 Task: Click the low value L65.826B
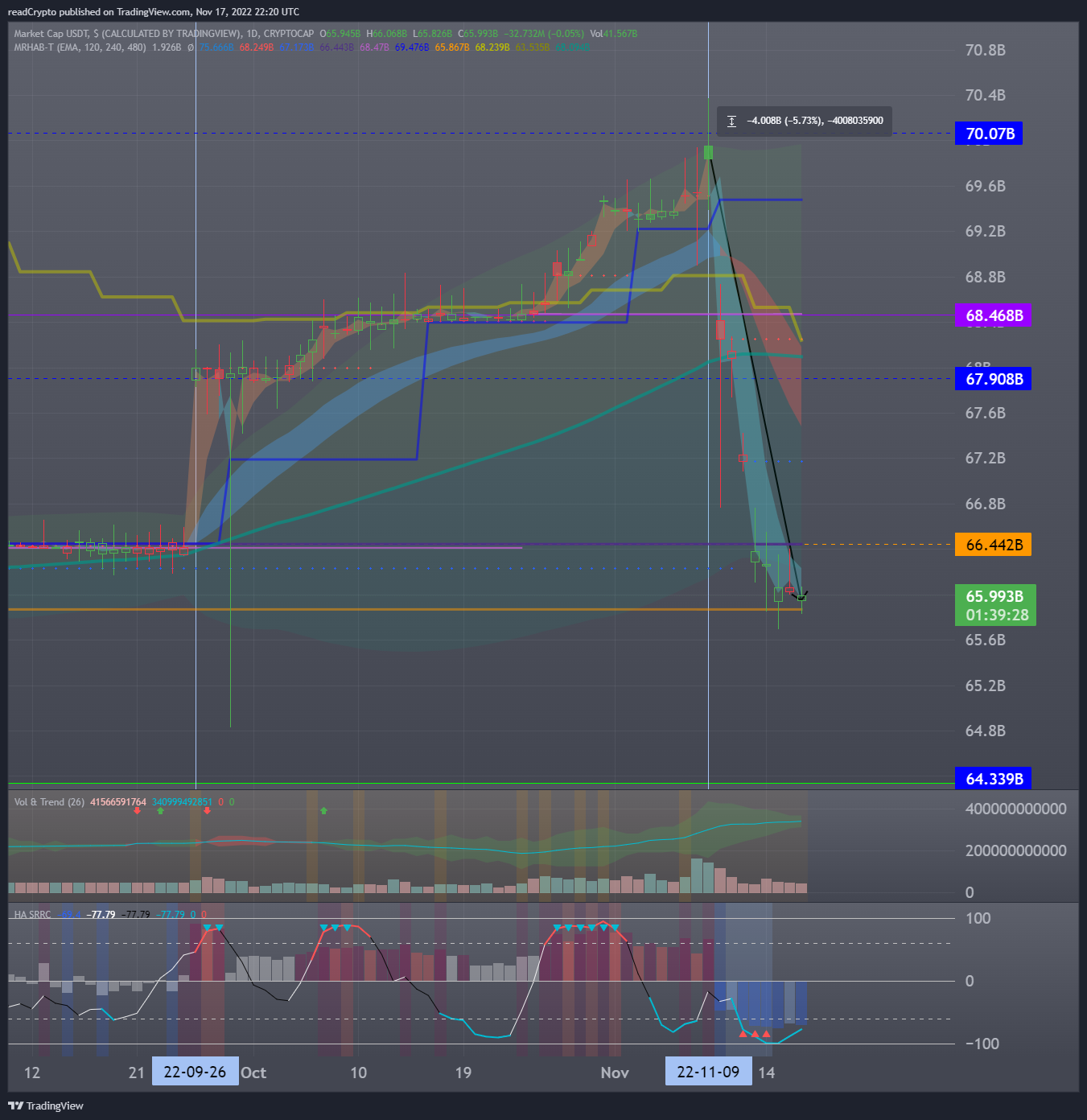[433, 34]
